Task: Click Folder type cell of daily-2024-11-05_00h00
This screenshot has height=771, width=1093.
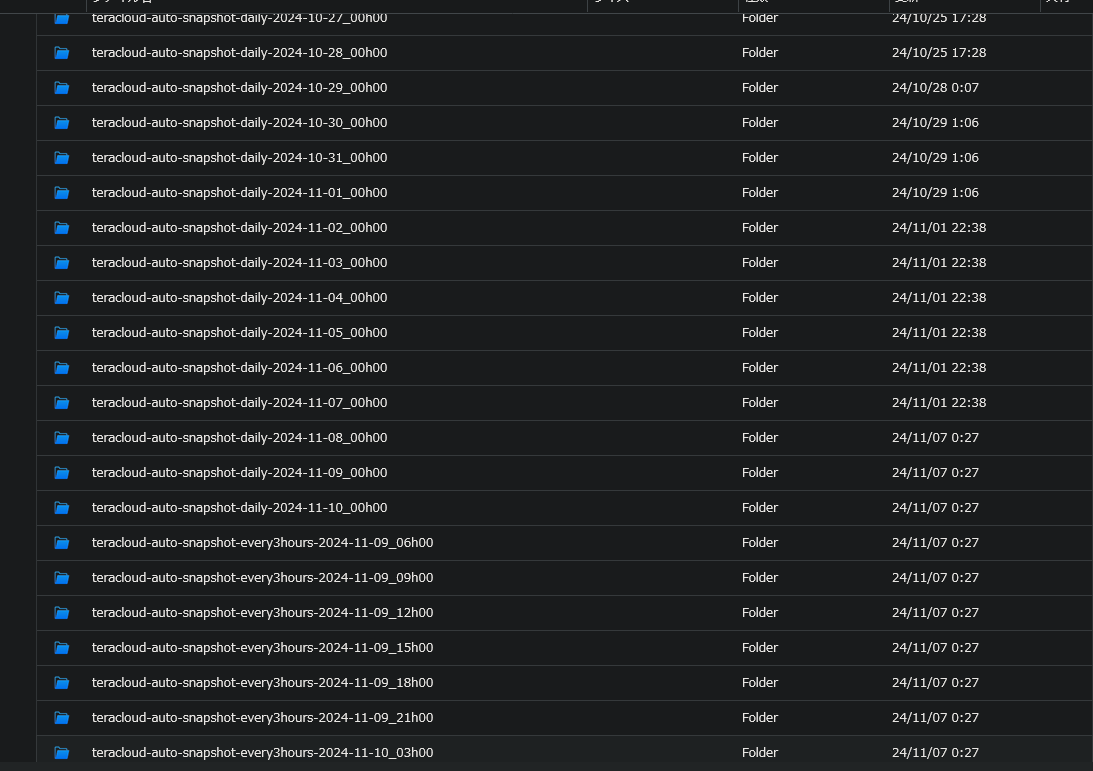Action: coord(760,333)
